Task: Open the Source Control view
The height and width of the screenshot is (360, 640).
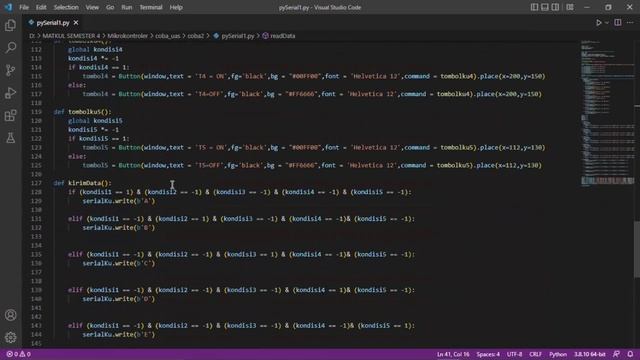Action: click(11, 70)
